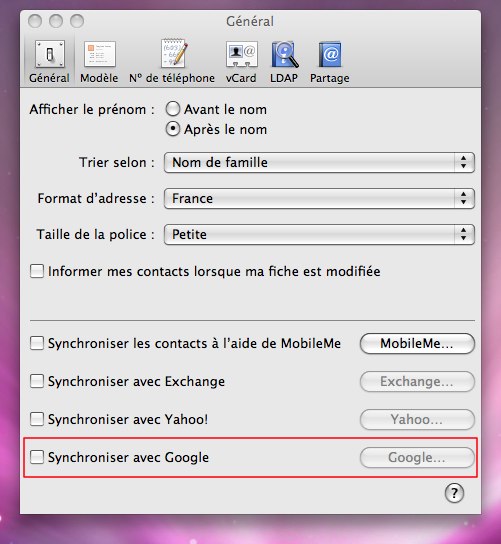Open the Général preferences pane icon
Viewport: 501px width, 544px height.
click(x=50, y=54)
